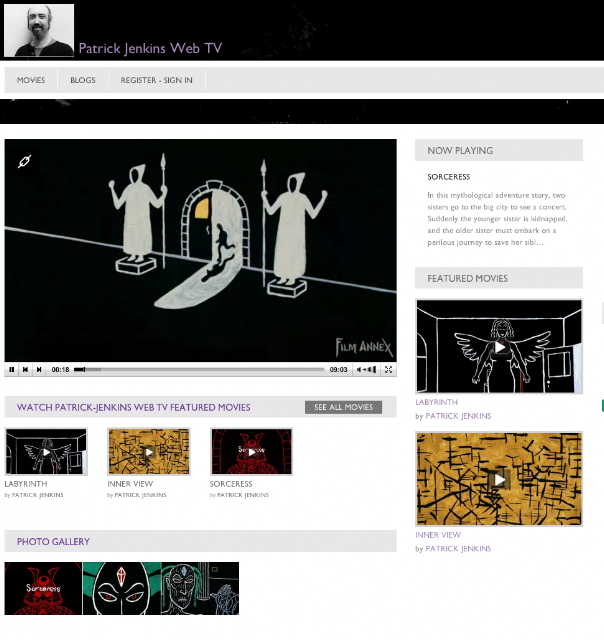Open the BLOGS menu item
This screenshot has width=604, height=640.
[83, 80]
